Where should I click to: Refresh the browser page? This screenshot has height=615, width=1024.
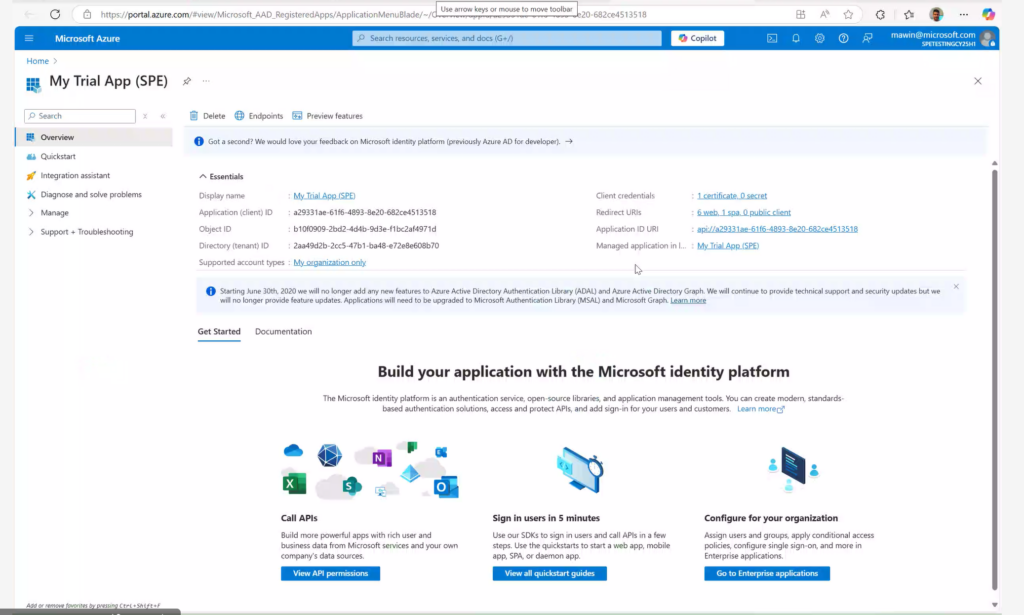tap(55, 14)
